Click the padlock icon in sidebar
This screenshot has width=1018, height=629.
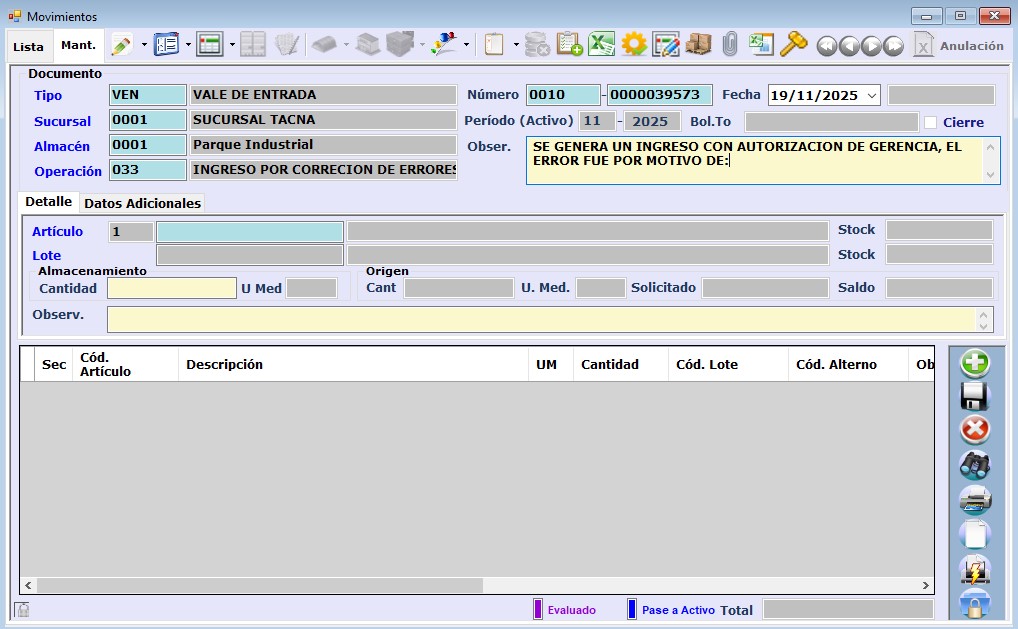click(974, 603)
